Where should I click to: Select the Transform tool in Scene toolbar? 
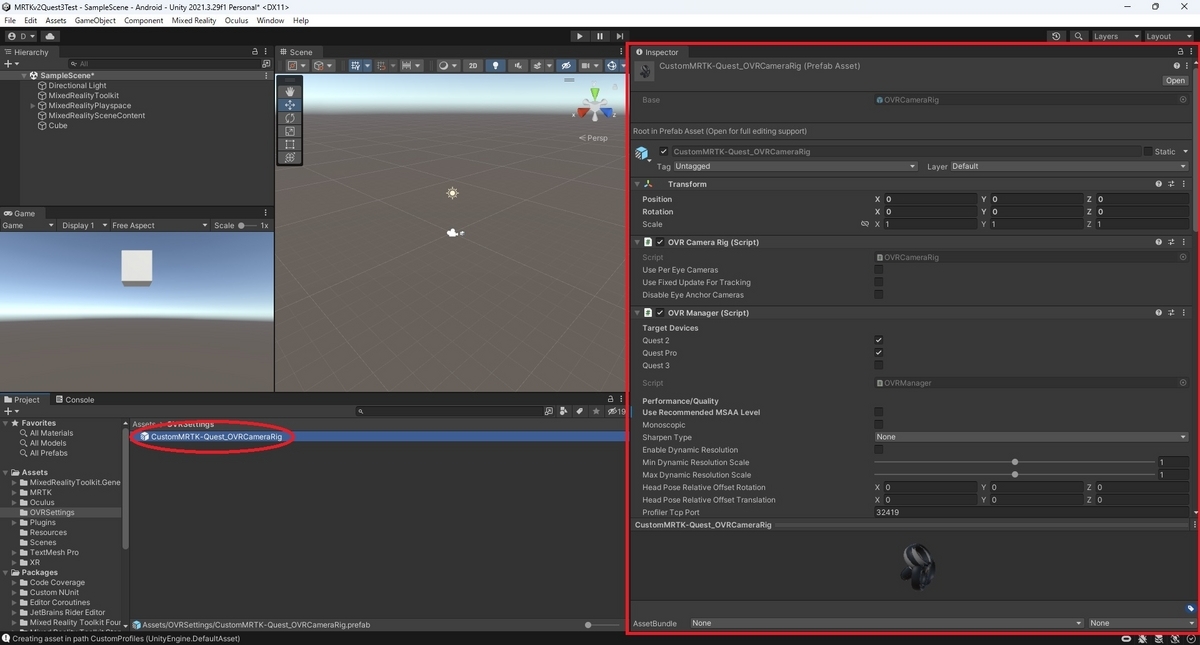(x=290, y=157)
